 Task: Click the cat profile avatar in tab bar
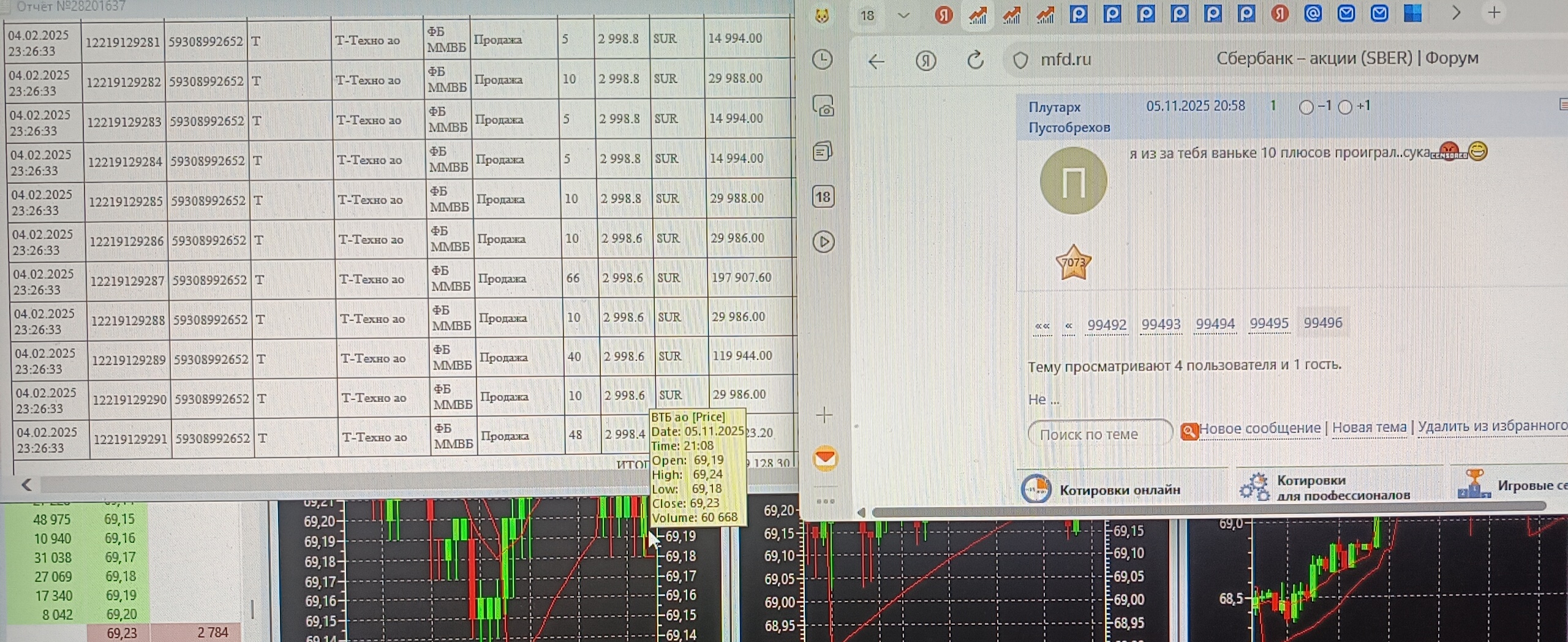(x=822, y=16)
